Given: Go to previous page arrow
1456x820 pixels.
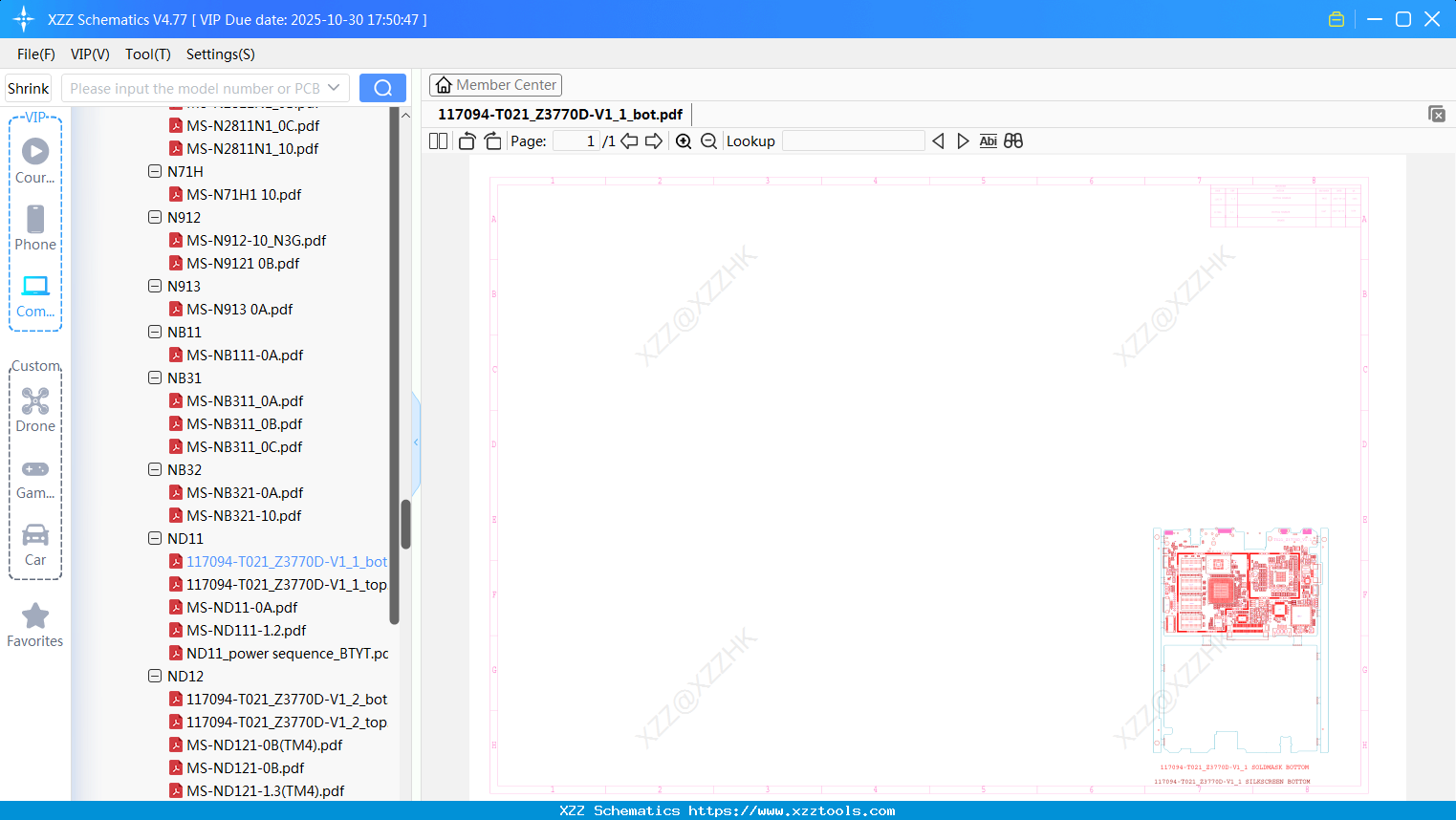Looking at the screenshot, I should tap(629, 141).
